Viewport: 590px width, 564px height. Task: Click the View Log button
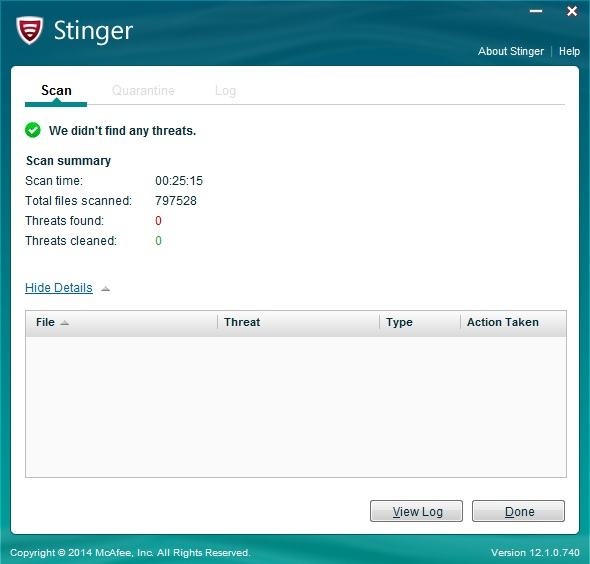[x=416, y=511]
